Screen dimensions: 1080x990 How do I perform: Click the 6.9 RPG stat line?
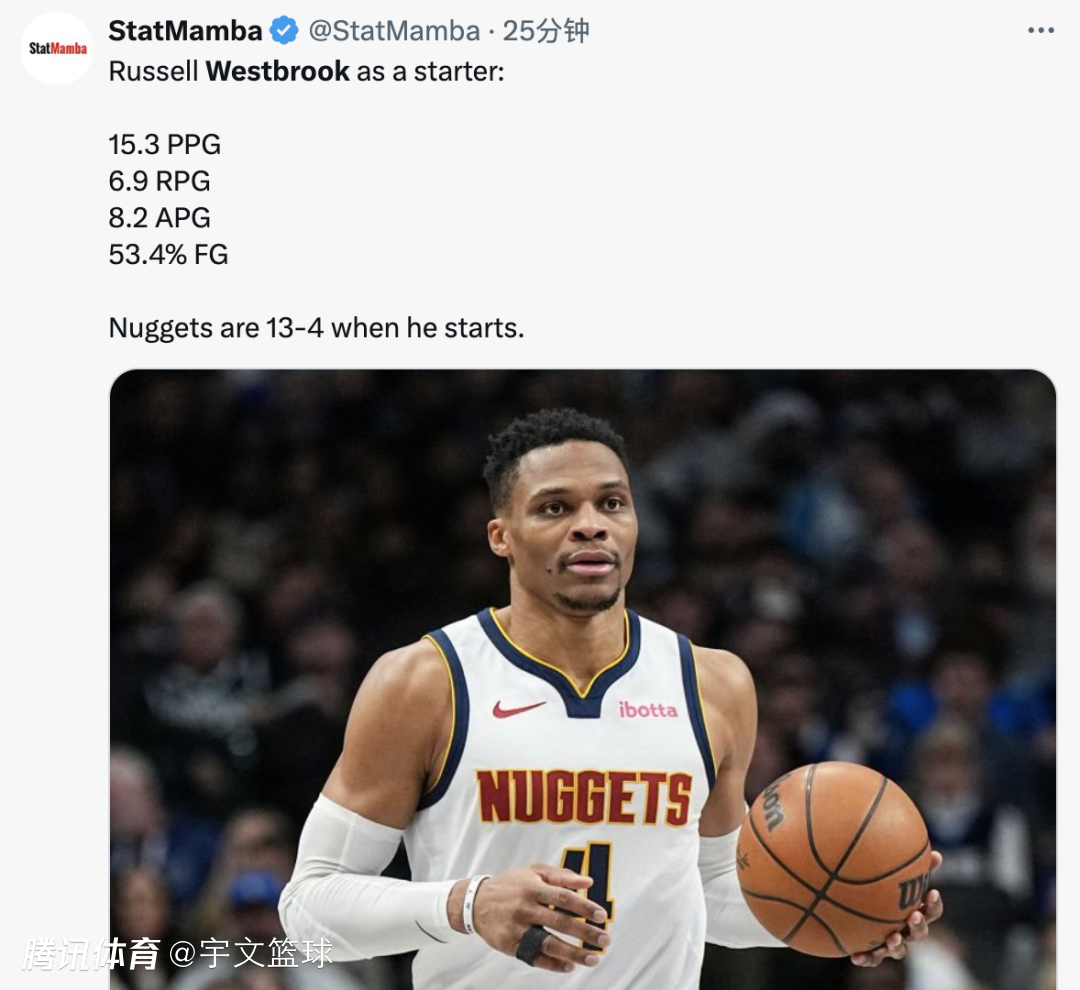(x=160, y=182)
